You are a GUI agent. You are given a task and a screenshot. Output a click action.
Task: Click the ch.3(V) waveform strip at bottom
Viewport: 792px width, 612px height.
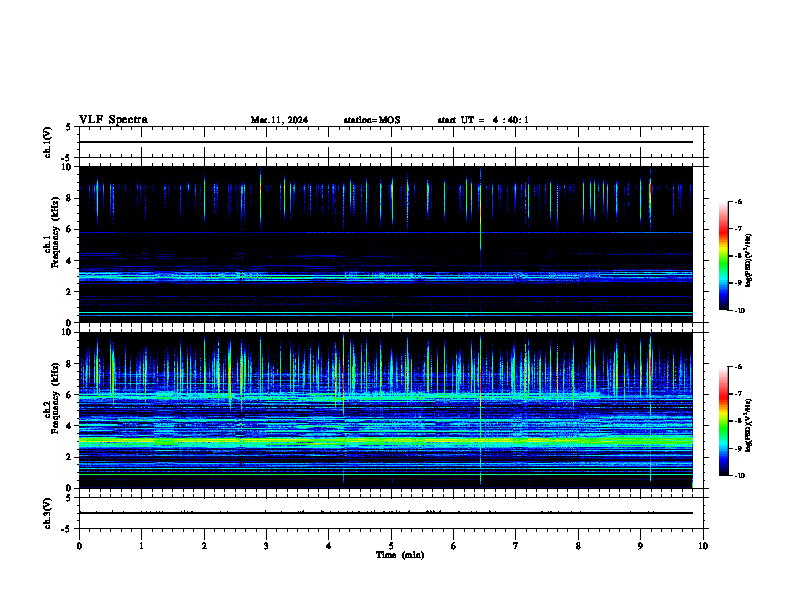391,513
